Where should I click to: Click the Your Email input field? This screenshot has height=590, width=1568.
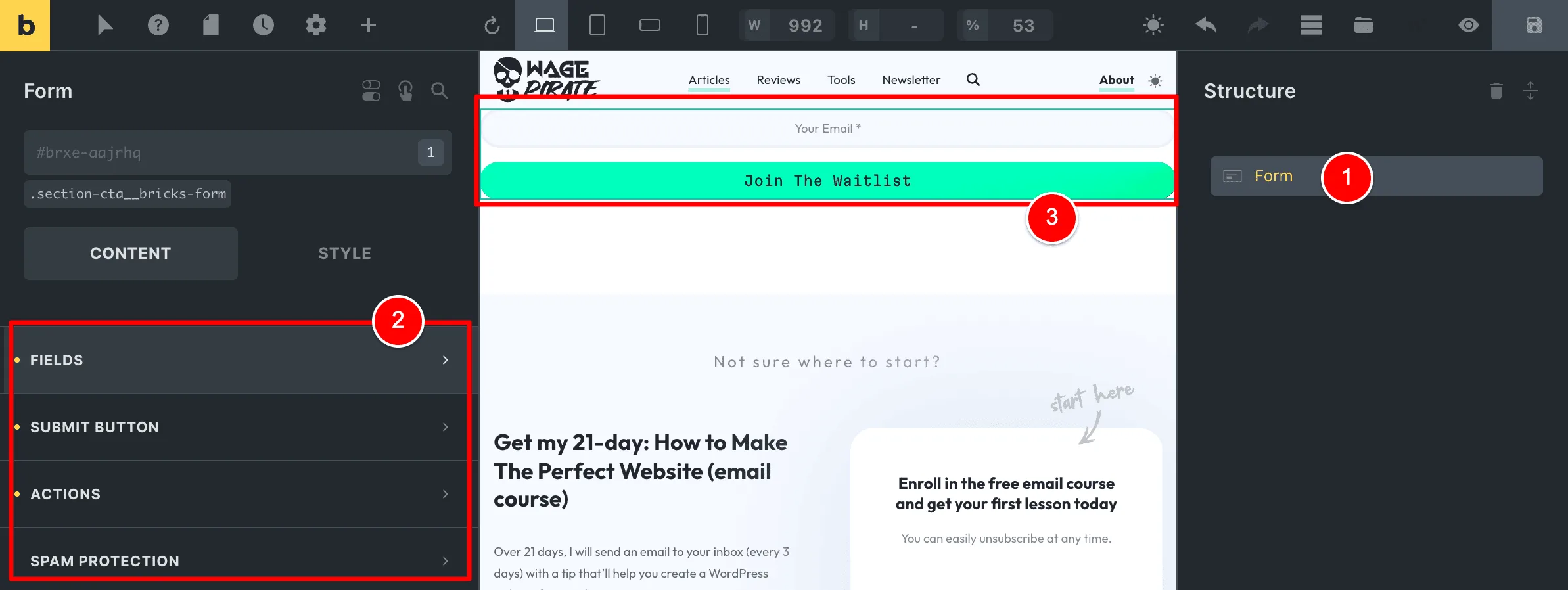point(827,129)
